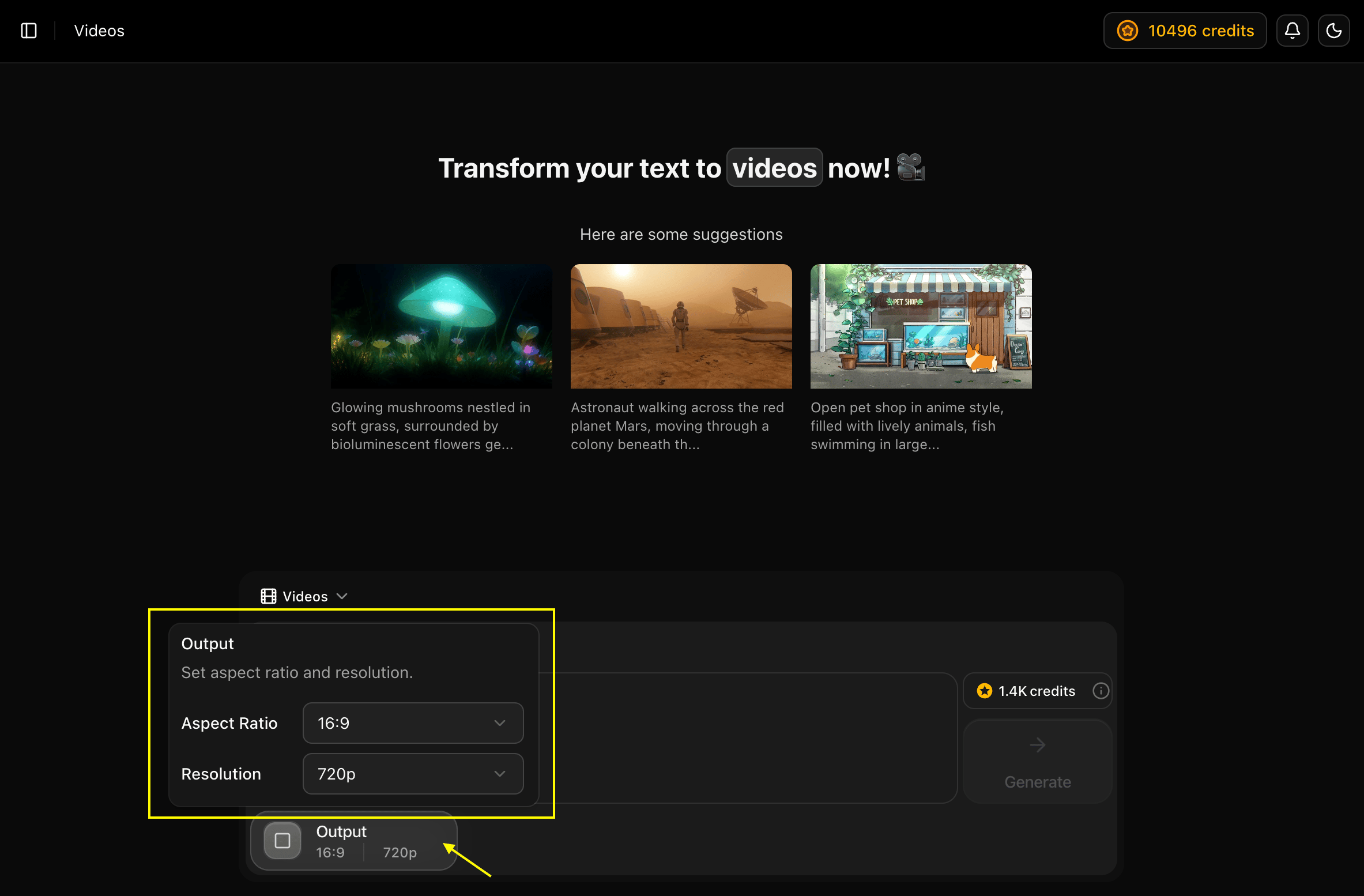Click the Generate button
The height and width of the screenshot is (896, 1364).
coord(1038,762)
